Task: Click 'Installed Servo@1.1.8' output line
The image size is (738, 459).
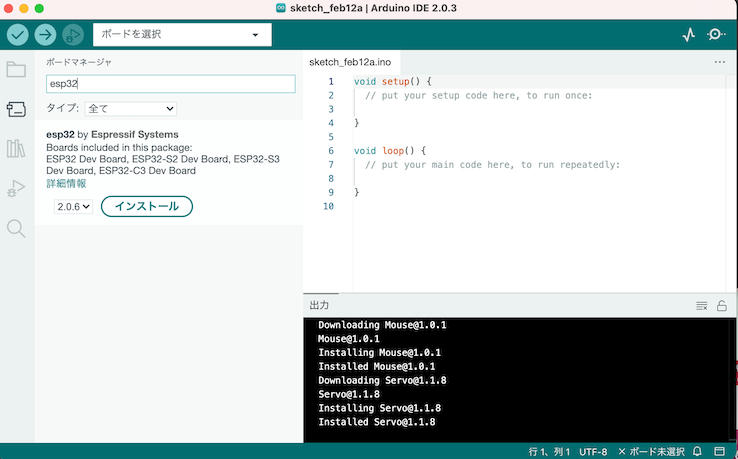Action: [x=377, y=422]
